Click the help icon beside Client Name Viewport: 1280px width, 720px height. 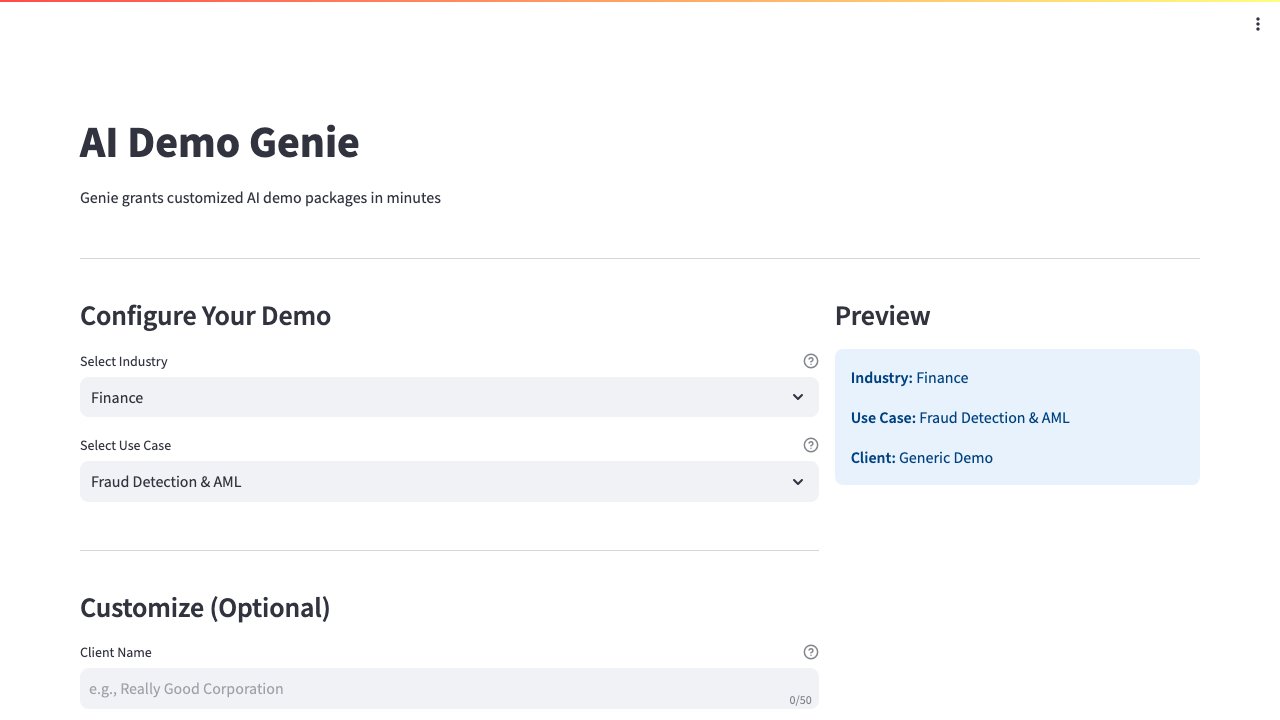point(811,652)
